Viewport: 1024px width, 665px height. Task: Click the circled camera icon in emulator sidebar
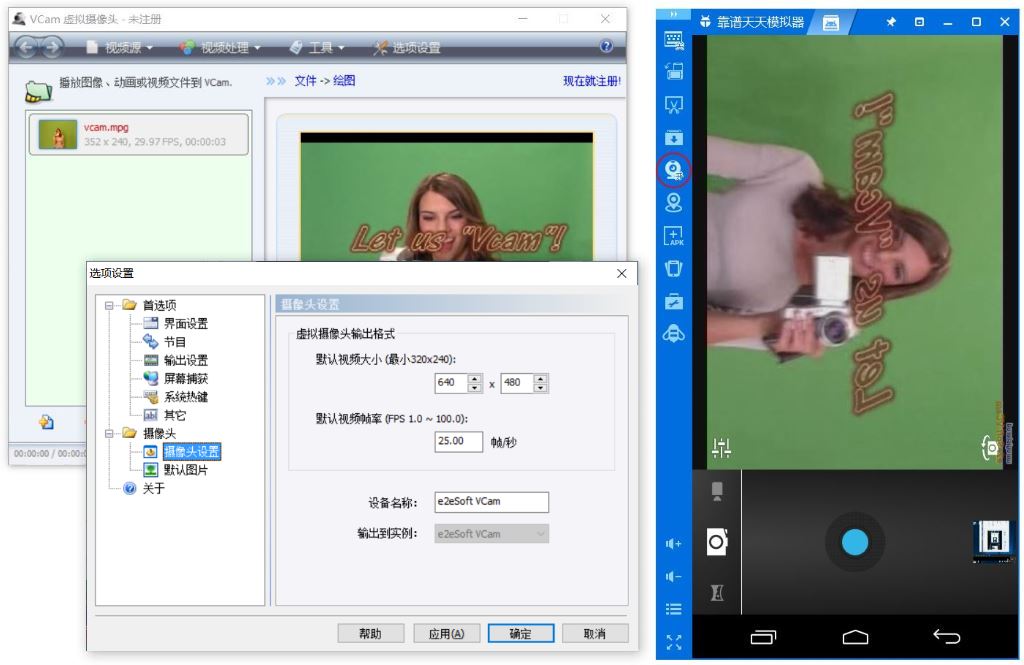click(x=674, y=169)
